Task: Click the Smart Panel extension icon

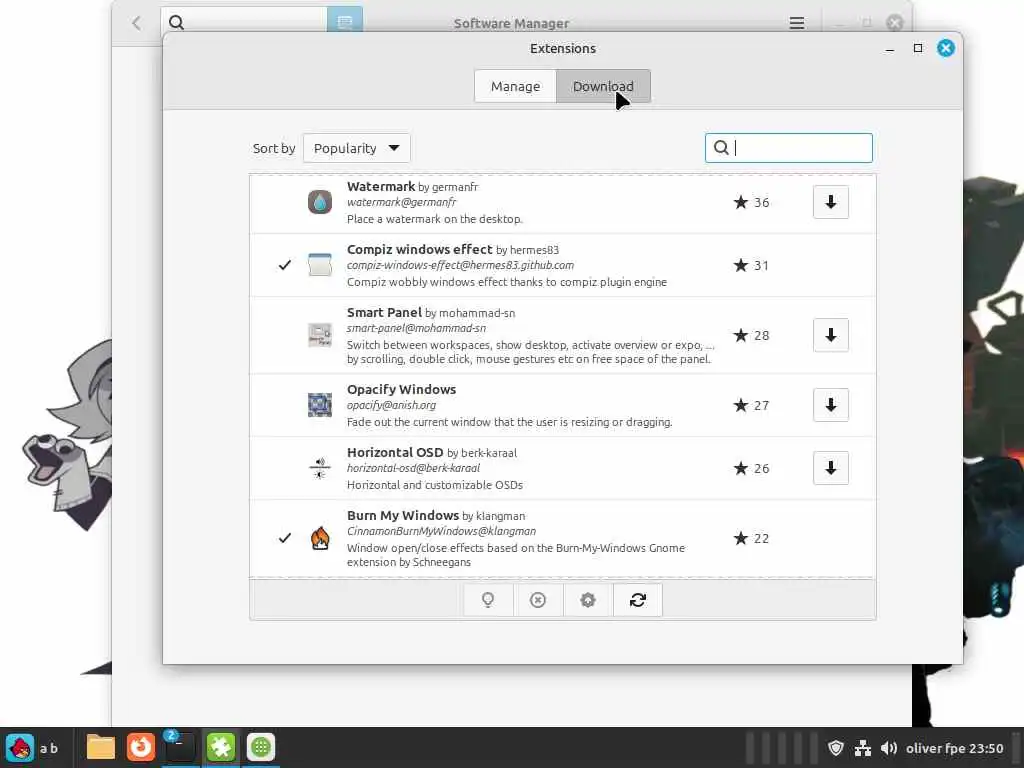Action: click(x=319, y=335)
